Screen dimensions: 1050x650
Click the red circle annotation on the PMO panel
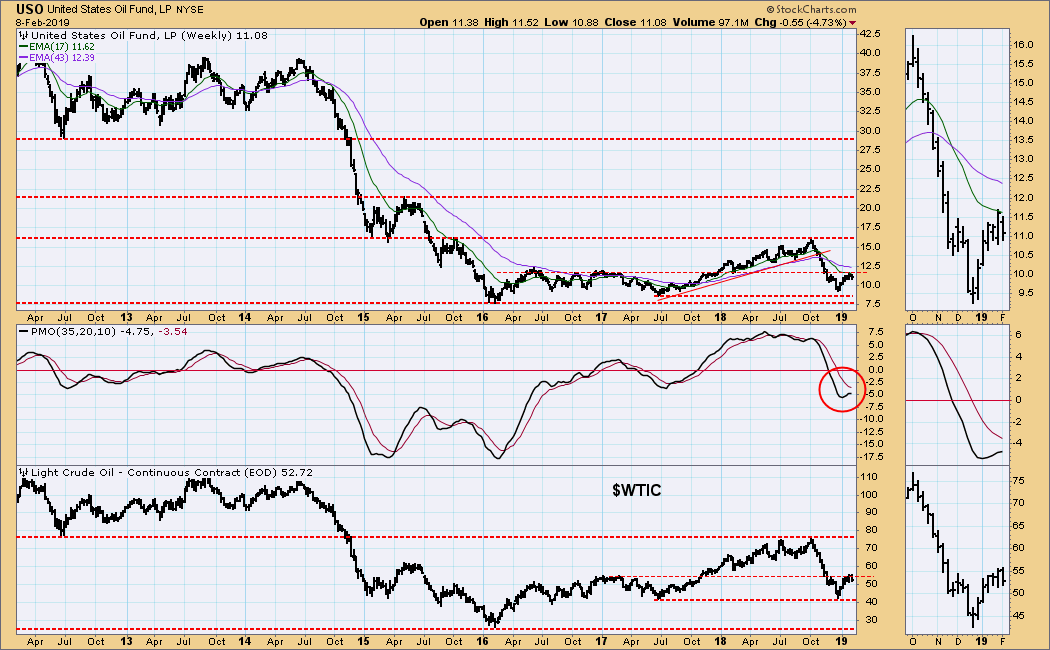click(x=842, y=389)
